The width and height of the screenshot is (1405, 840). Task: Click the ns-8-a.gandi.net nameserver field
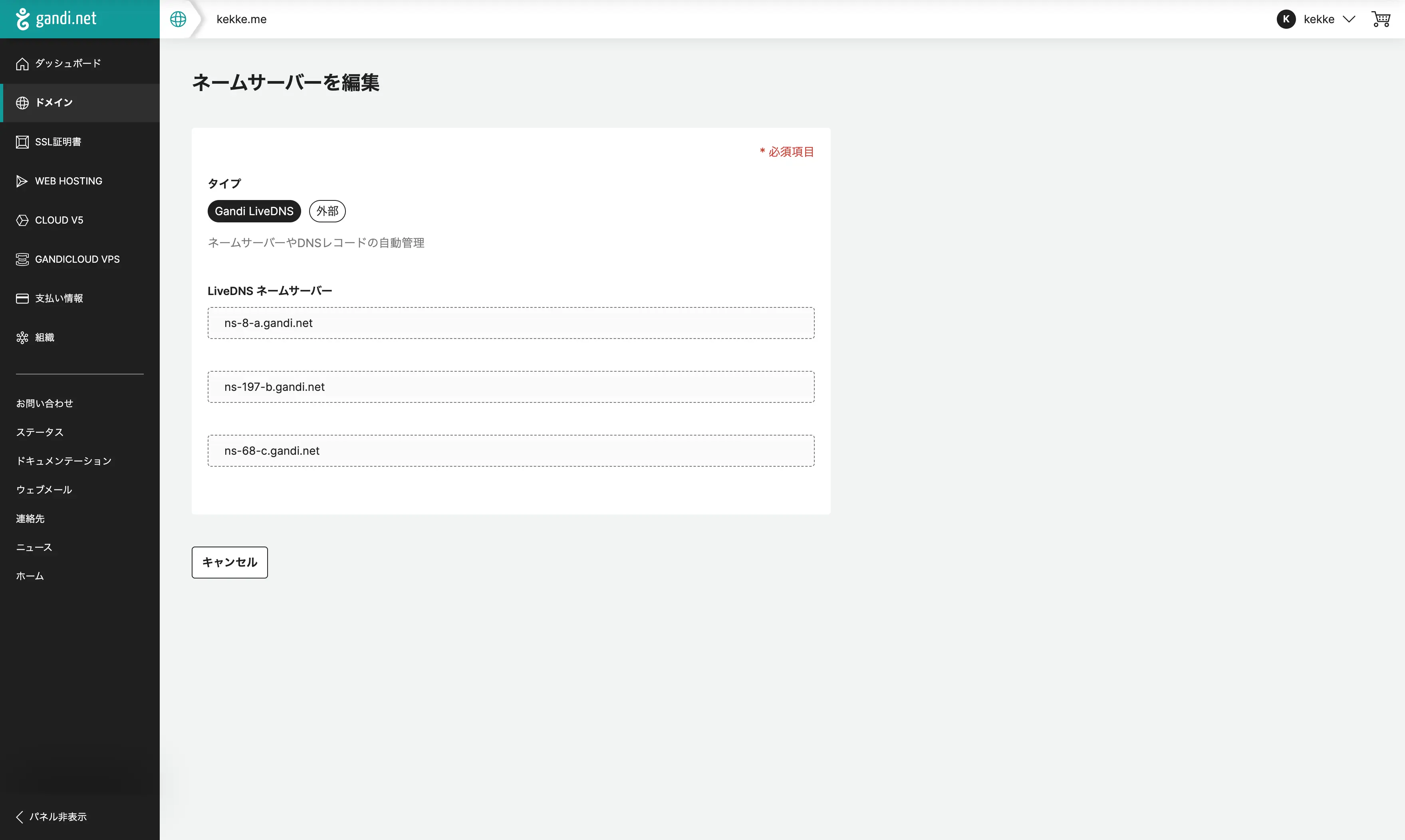510,323
